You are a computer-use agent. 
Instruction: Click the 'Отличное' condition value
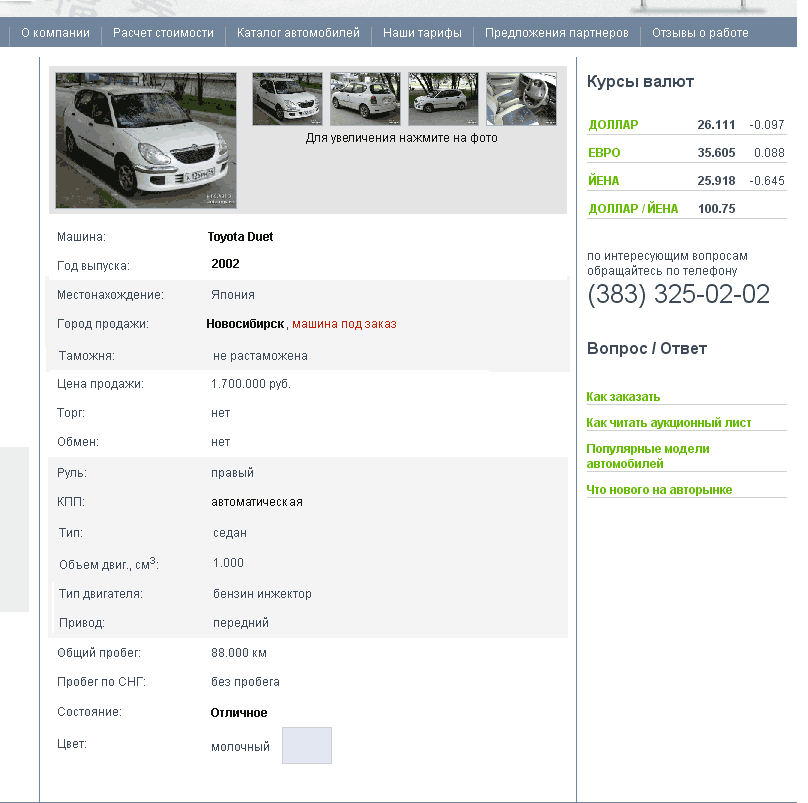pyautogui.click(x=239, y=713)
